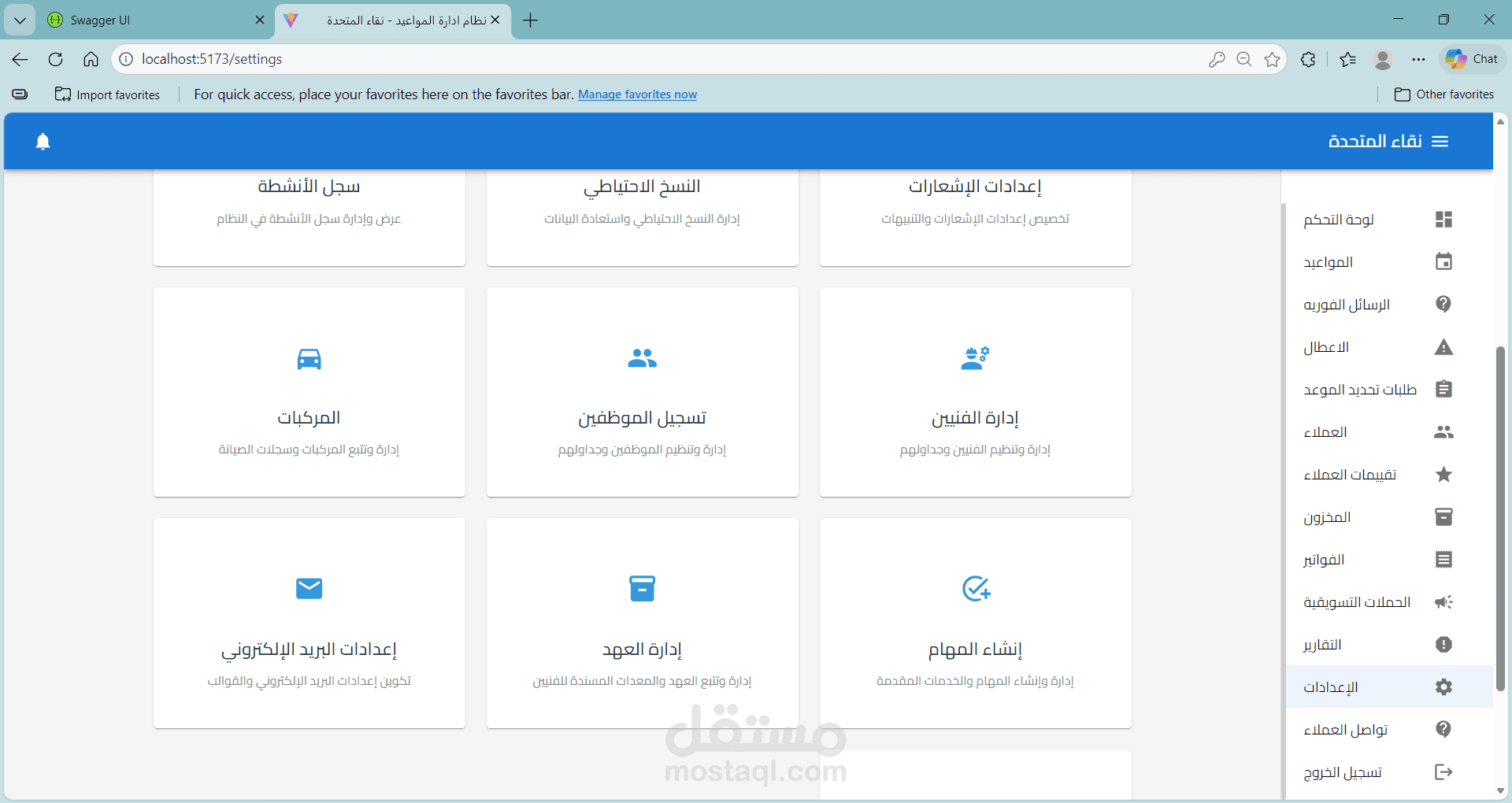1512x803 pixels.
Task: Click the favorites star in address bar
Action: click(1272, 59)
